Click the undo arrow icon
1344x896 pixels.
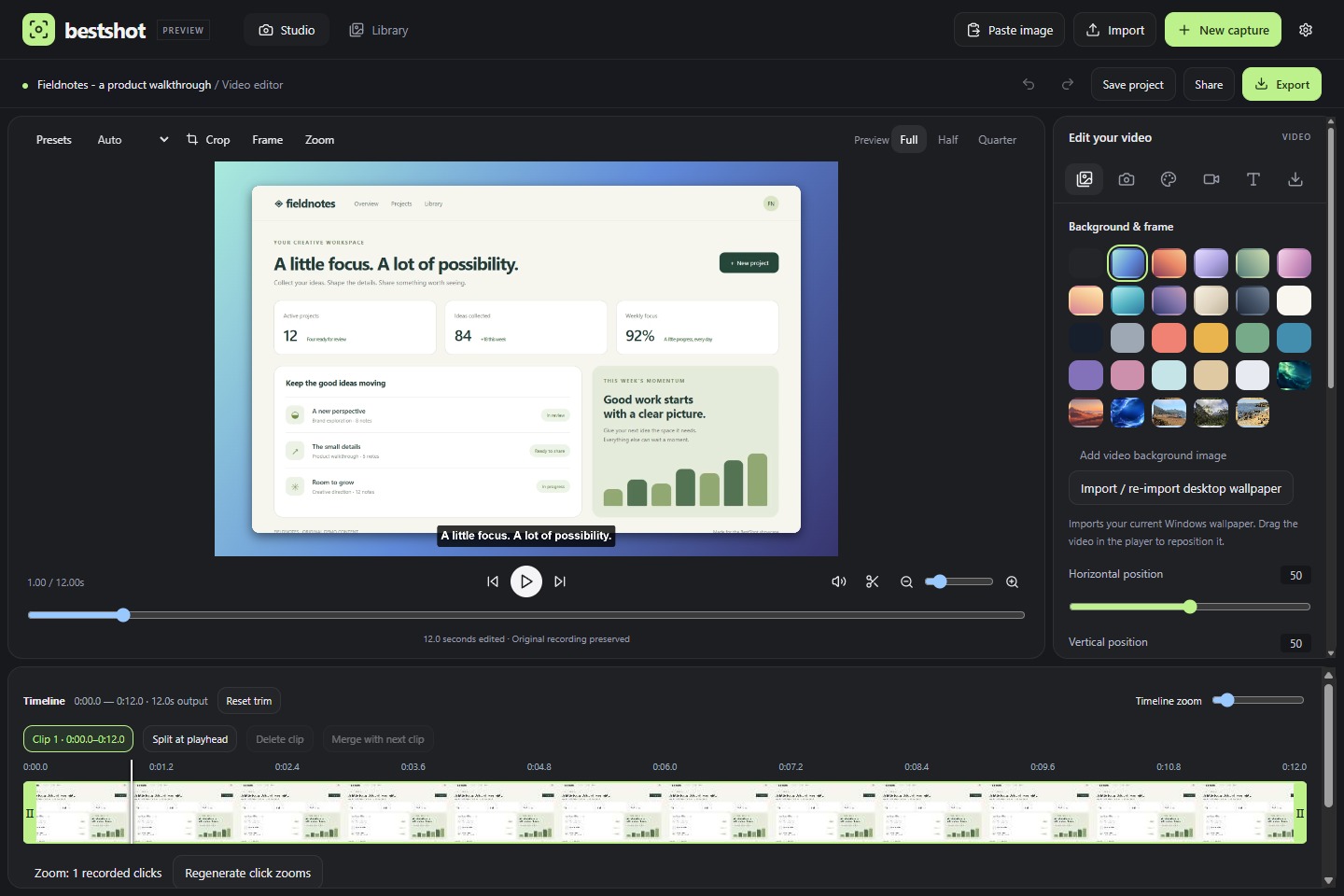1029,84
